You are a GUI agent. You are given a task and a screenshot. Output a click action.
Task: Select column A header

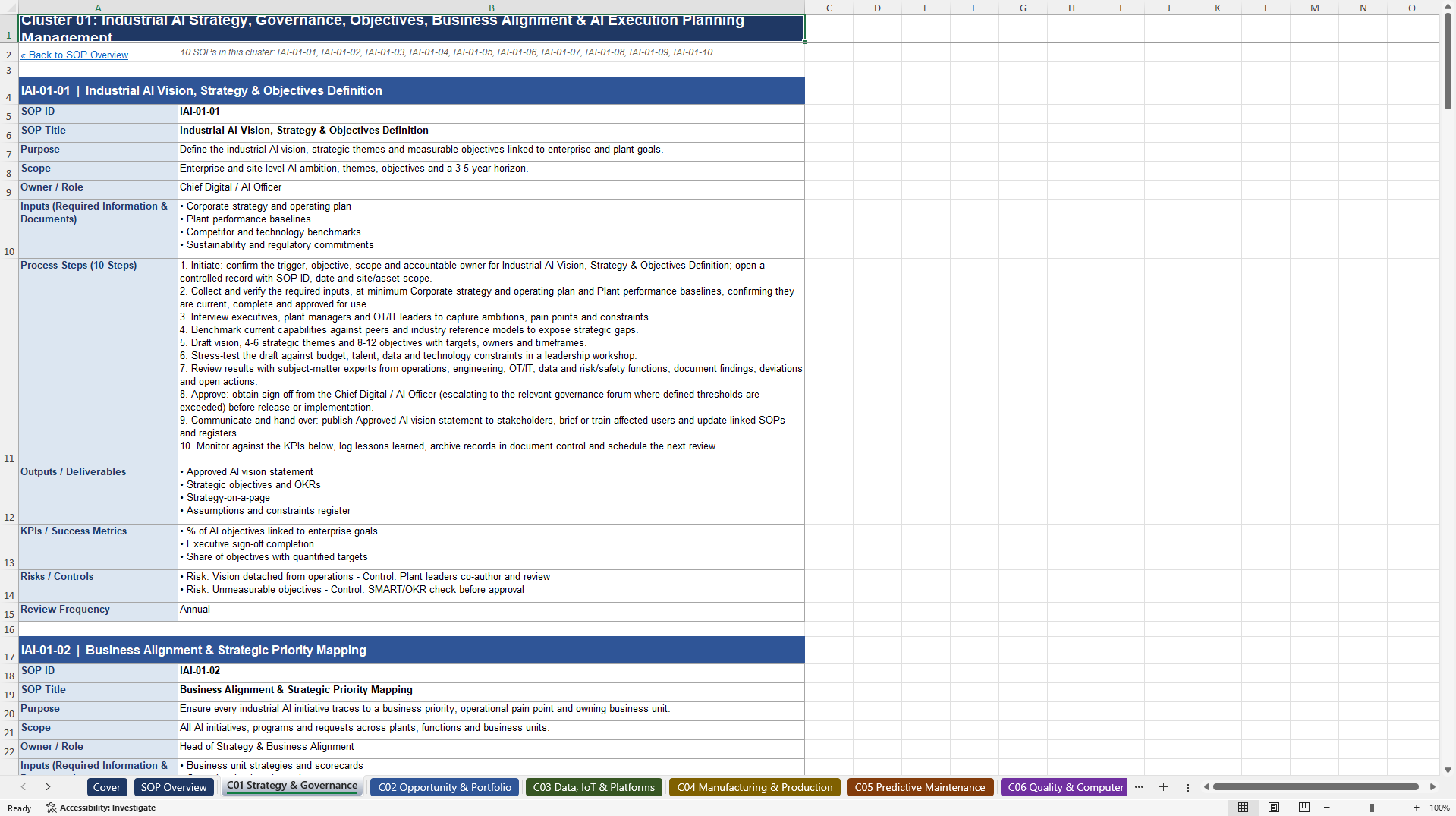point(98,8)
